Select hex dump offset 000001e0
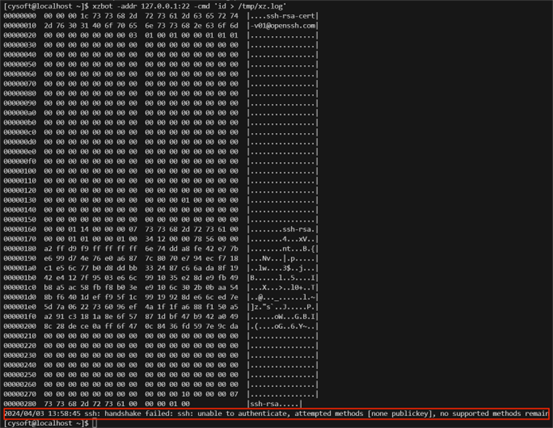The width and height of the screenshot is (553, 428). [x=20, y=307]
